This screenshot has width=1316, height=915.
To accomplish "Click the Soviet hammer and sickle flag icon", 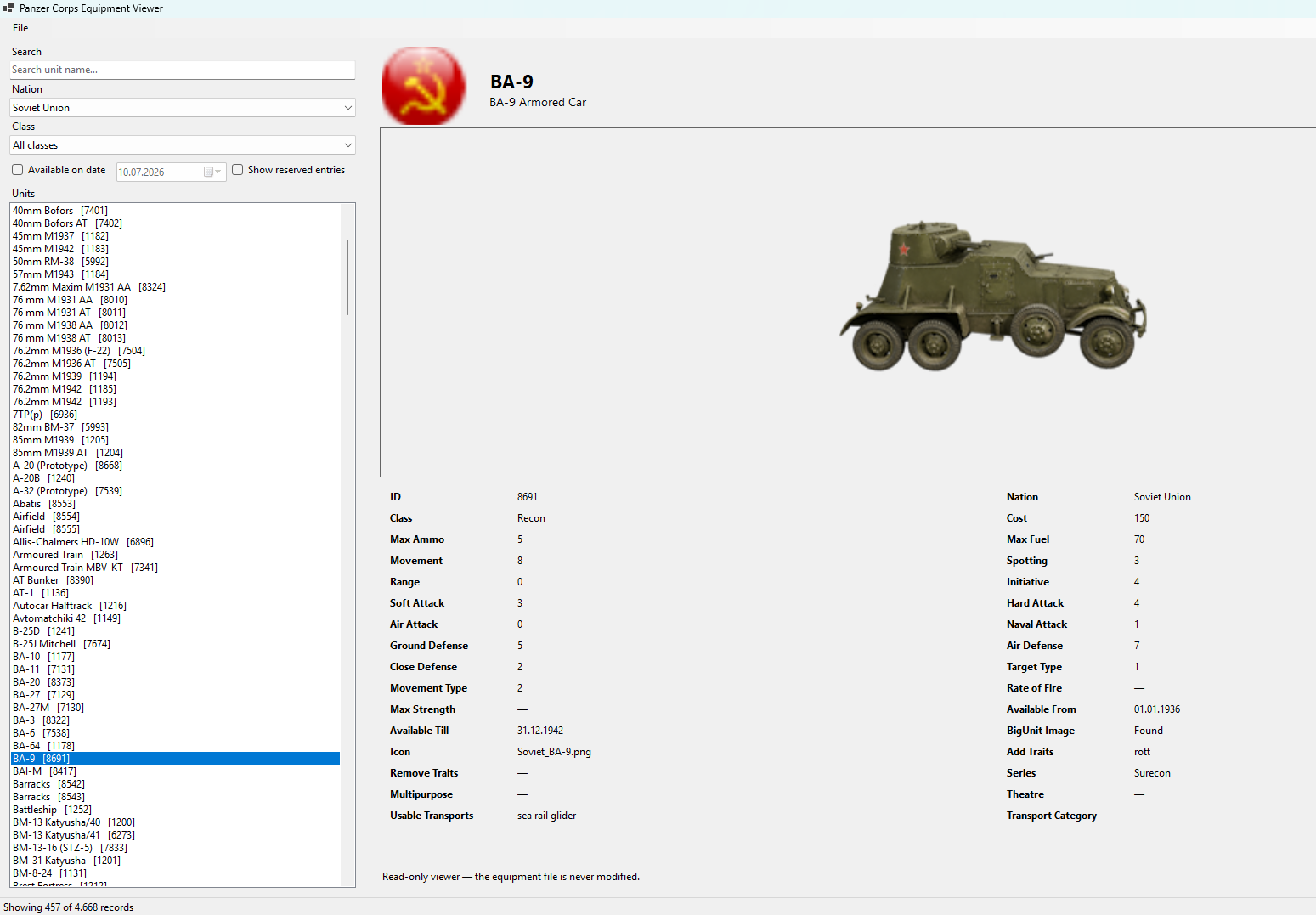I will [424, 86].
